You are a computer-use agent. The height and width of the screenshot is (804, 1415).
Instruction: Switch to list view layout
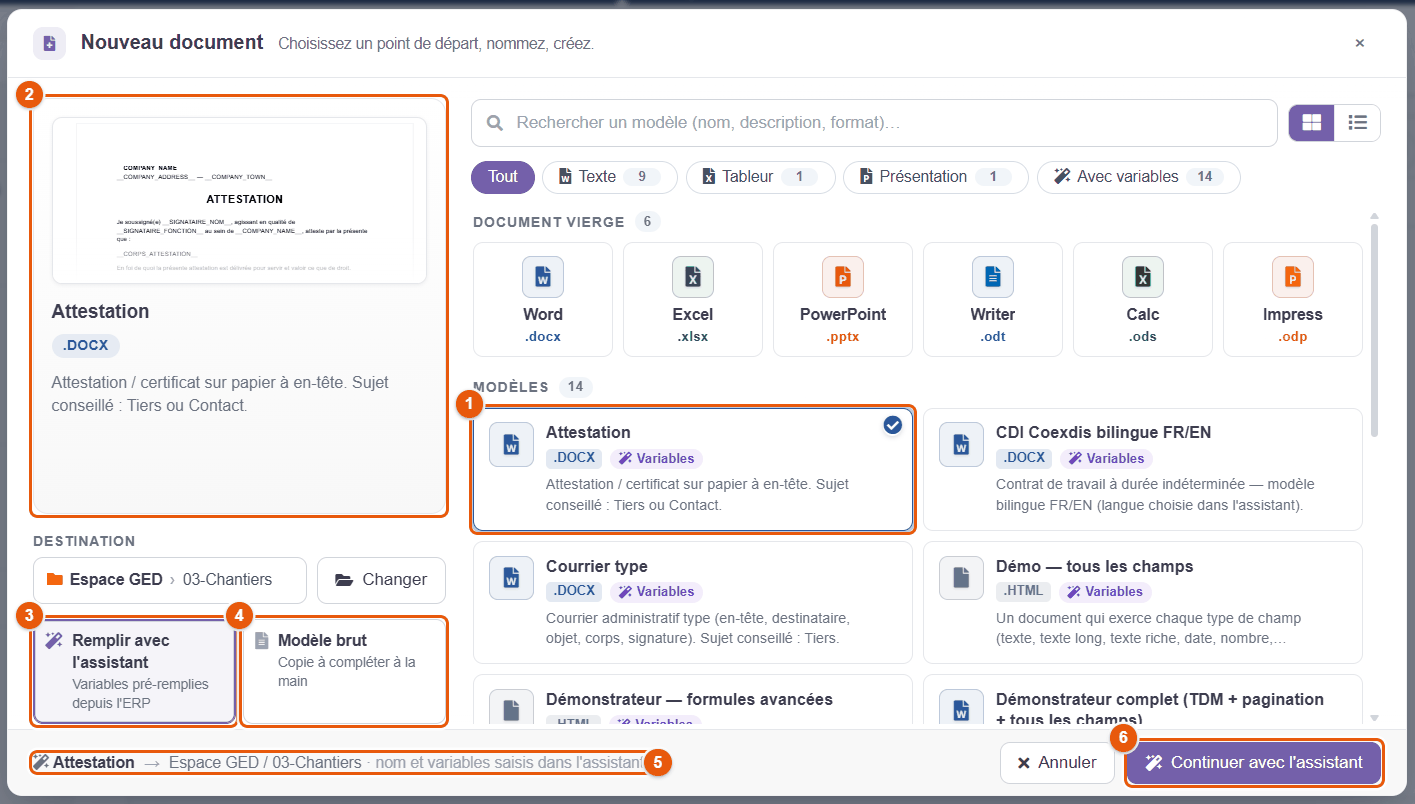[x=1357, y=123]
